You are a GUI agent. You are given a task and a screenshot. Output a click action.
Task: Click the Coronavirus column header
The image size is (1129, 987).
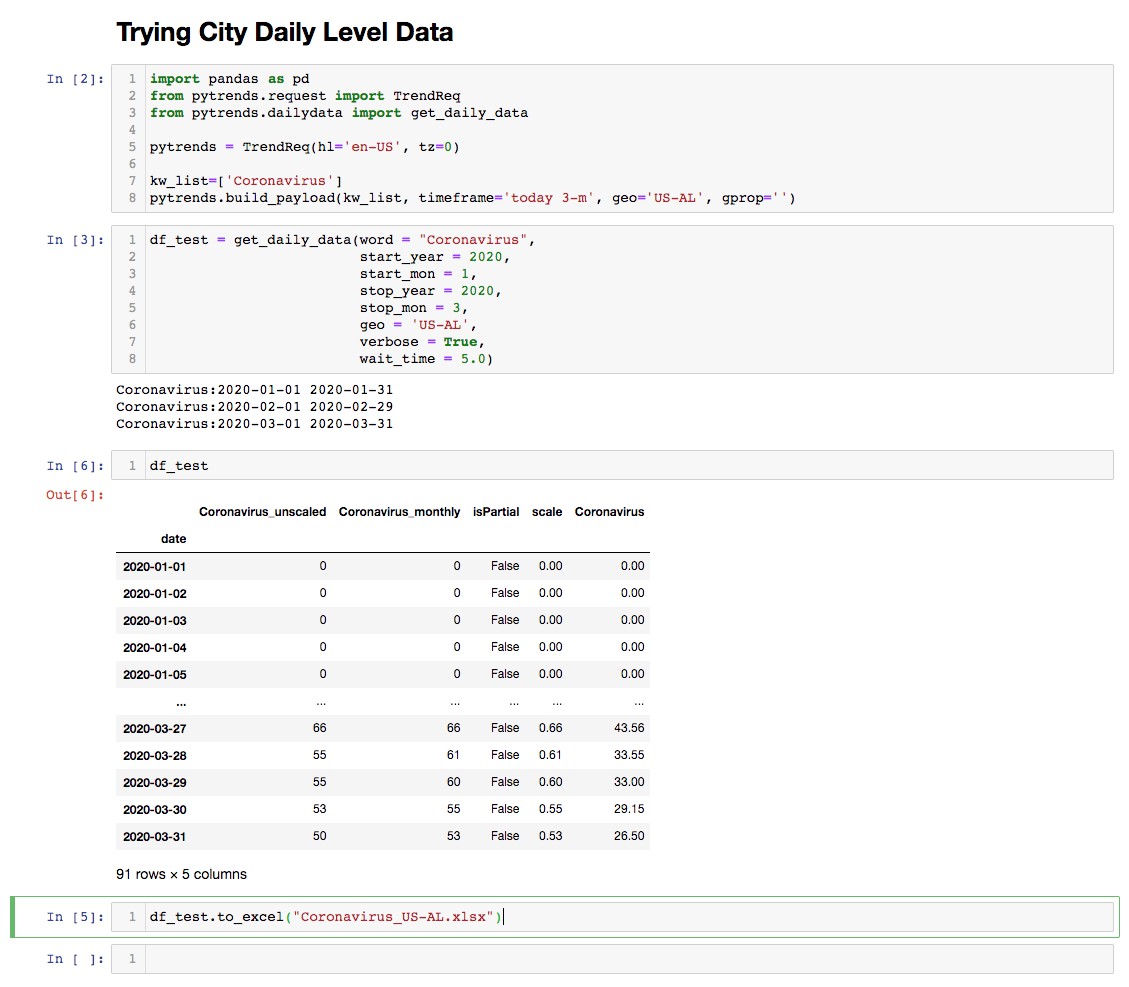(x=609, y=512)
